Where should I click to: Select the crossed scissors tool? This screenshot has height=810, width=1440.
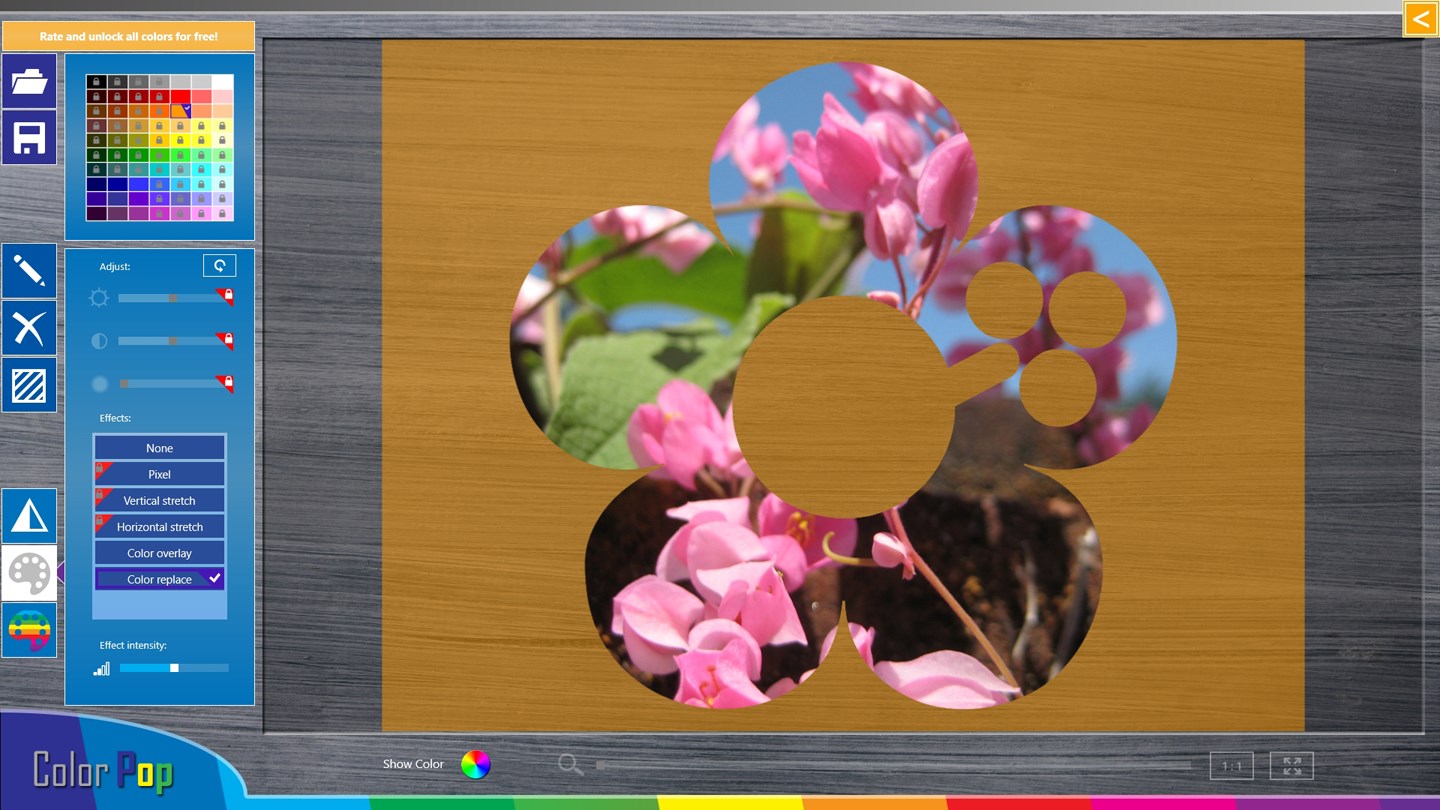[x=29, y=328]
